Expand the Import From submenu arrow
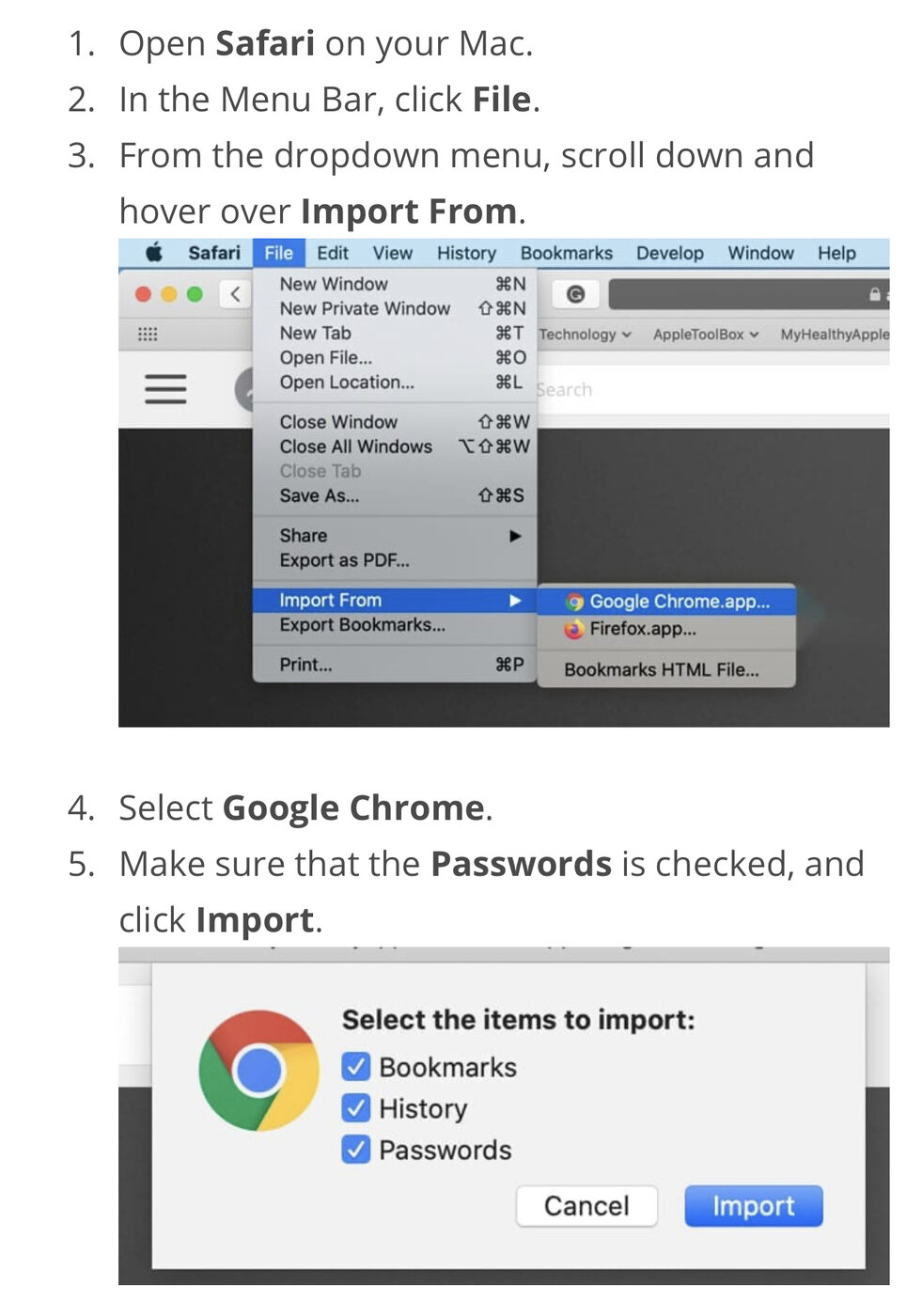This screenshot has width=922, height=1316. (515, 601)
